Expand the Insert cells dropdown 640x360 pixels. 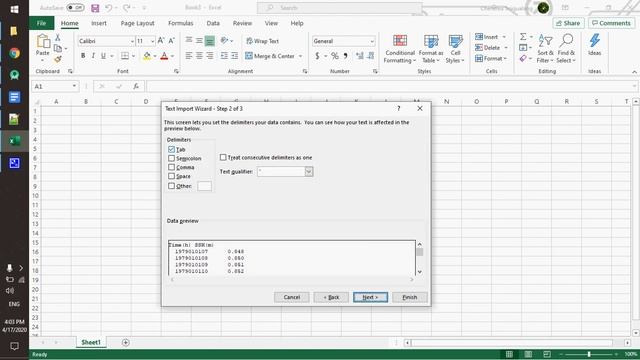(504, 37)
